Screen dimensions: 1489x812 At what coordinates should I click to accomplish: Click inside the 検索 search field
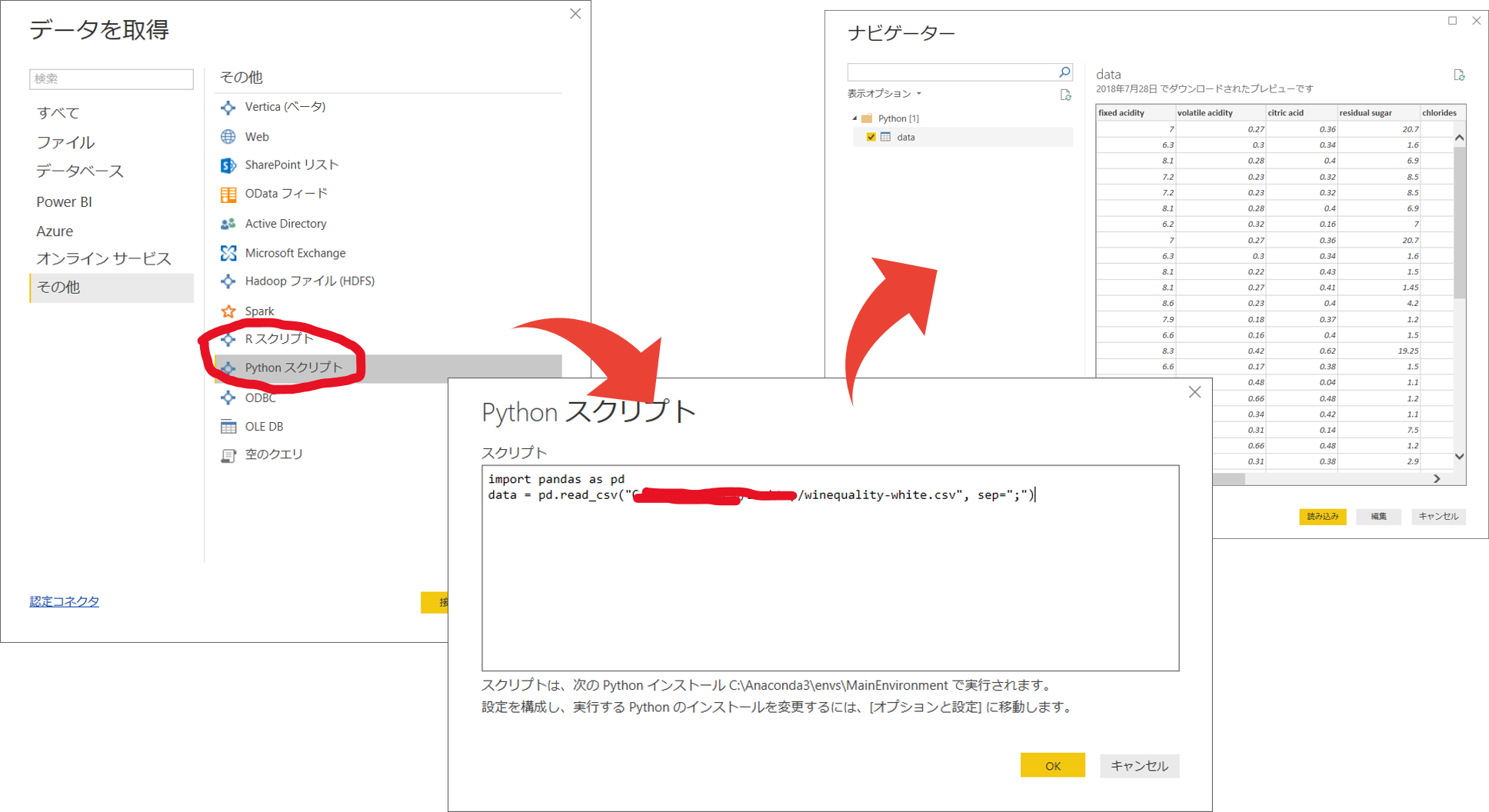pyautogui.click(x=111, y=78)
